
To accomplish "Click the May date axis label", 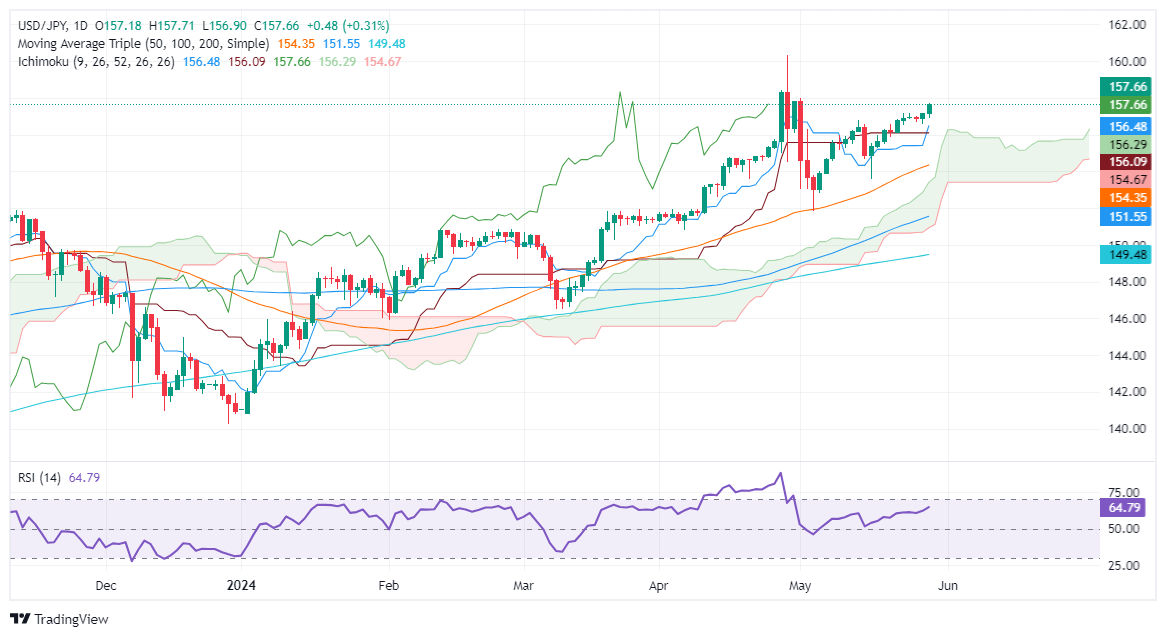I will pos(799,585).
